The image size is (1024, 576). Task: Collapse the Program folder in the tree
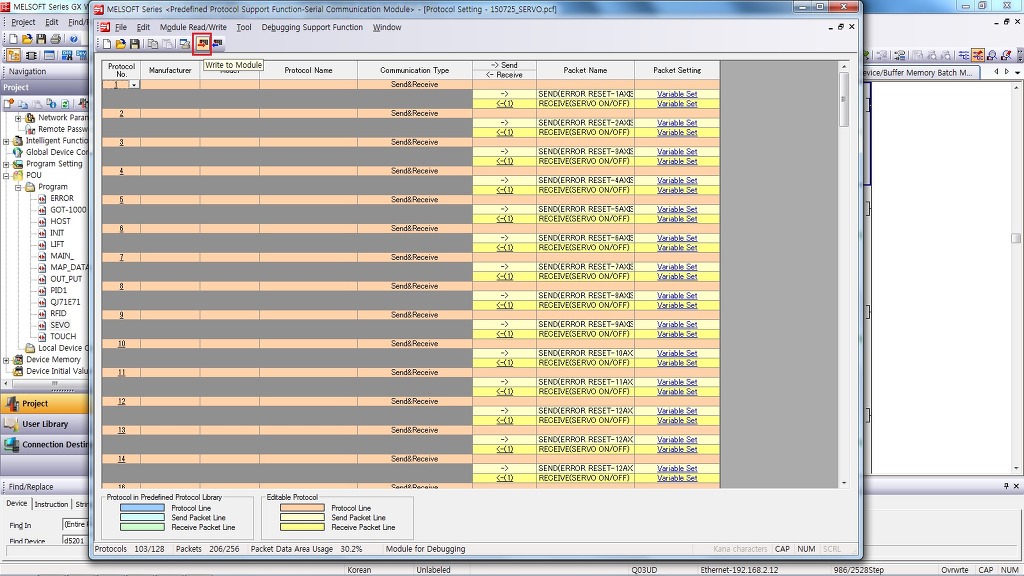pos(18,187)
